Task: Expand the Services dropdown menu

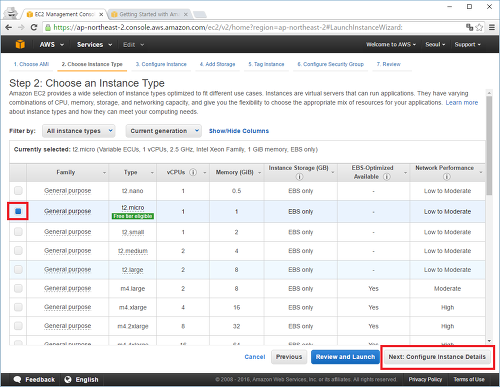Action: tap(94, 44)
